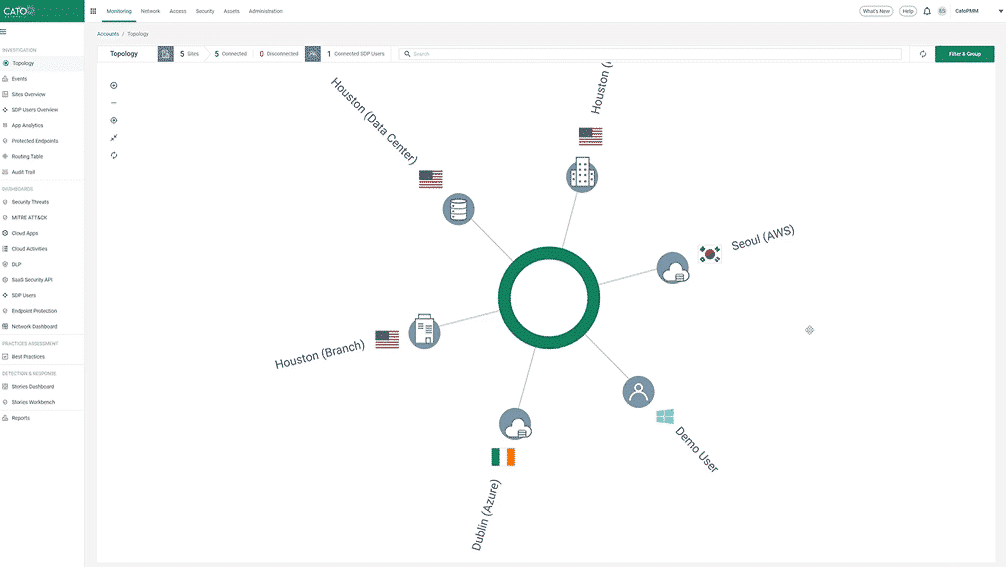Click the Houston (Data Center) site node
The height and width of the screenshot is (567, 1006).
(x=458, y=209)
